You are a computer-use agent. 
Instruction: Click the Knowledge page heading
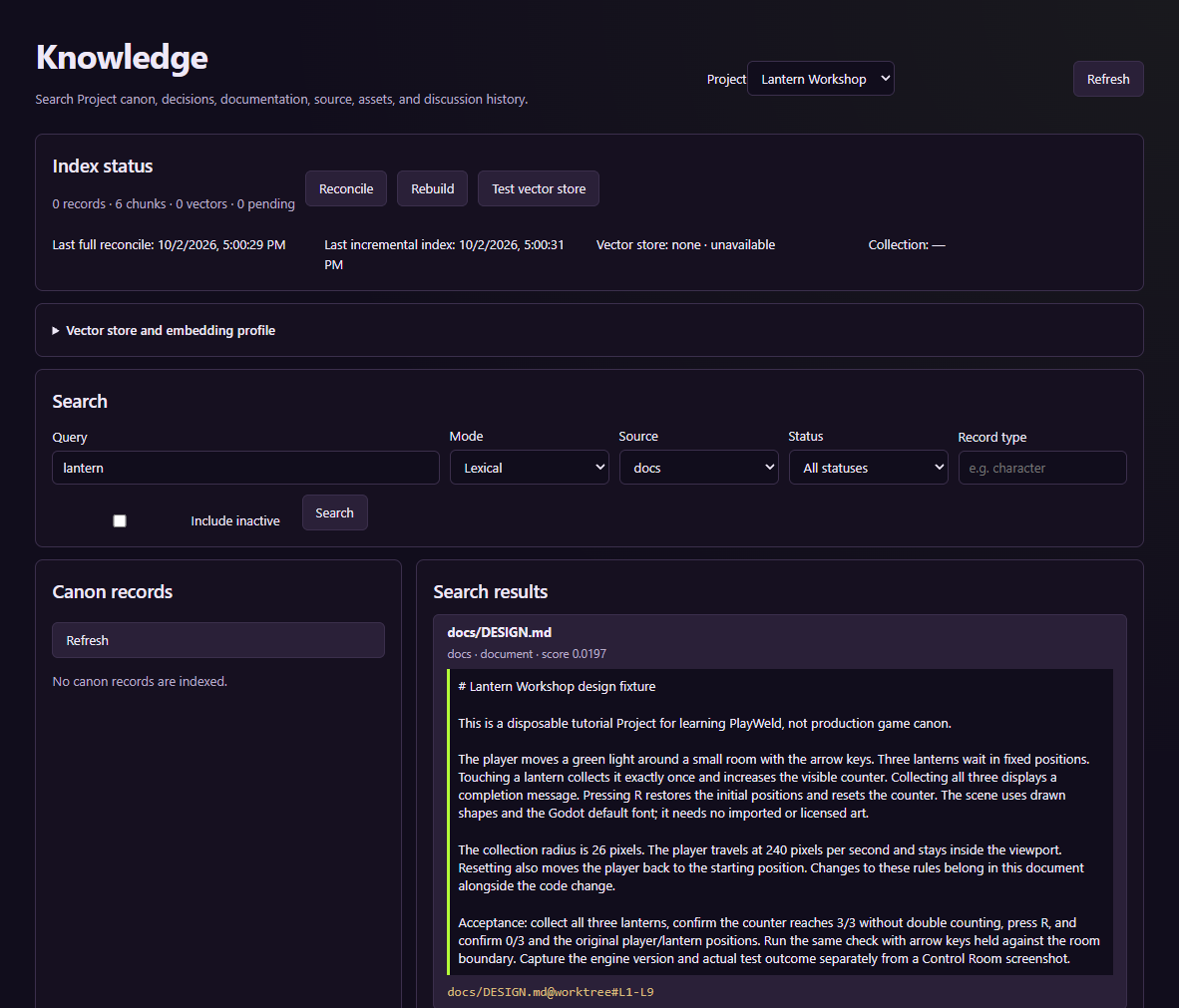(x=122, y=58)
